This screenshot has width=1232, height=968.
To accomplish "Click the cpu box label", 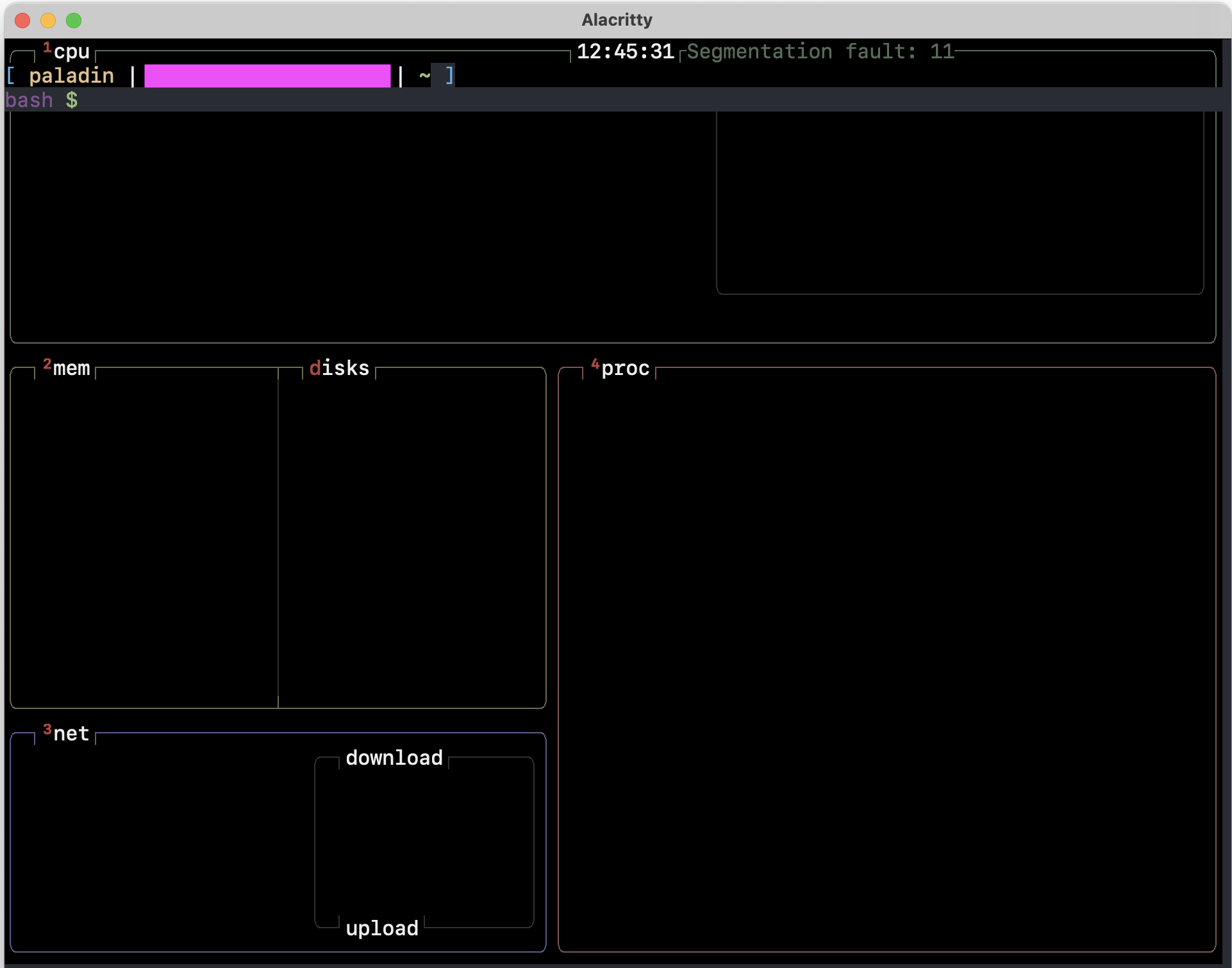I will coord(71,52).
